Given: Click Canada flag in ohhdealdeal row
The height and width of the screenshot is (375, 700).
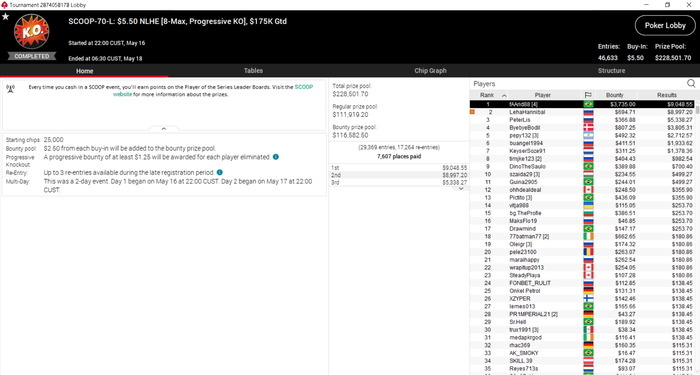Looking at the screenshot, I should point(588,190).
